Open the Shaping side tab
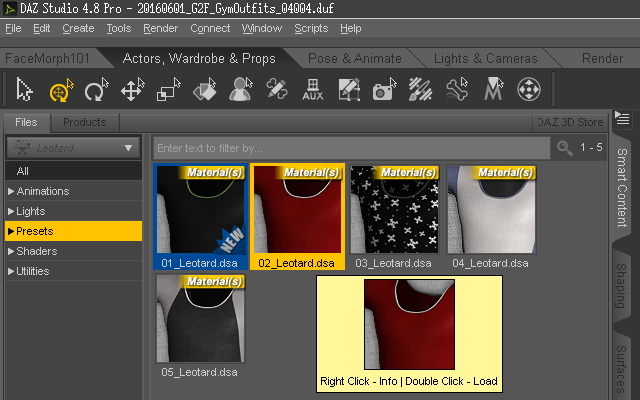The image size is (640, 400). pyautogui.click(x=622, y=286)
